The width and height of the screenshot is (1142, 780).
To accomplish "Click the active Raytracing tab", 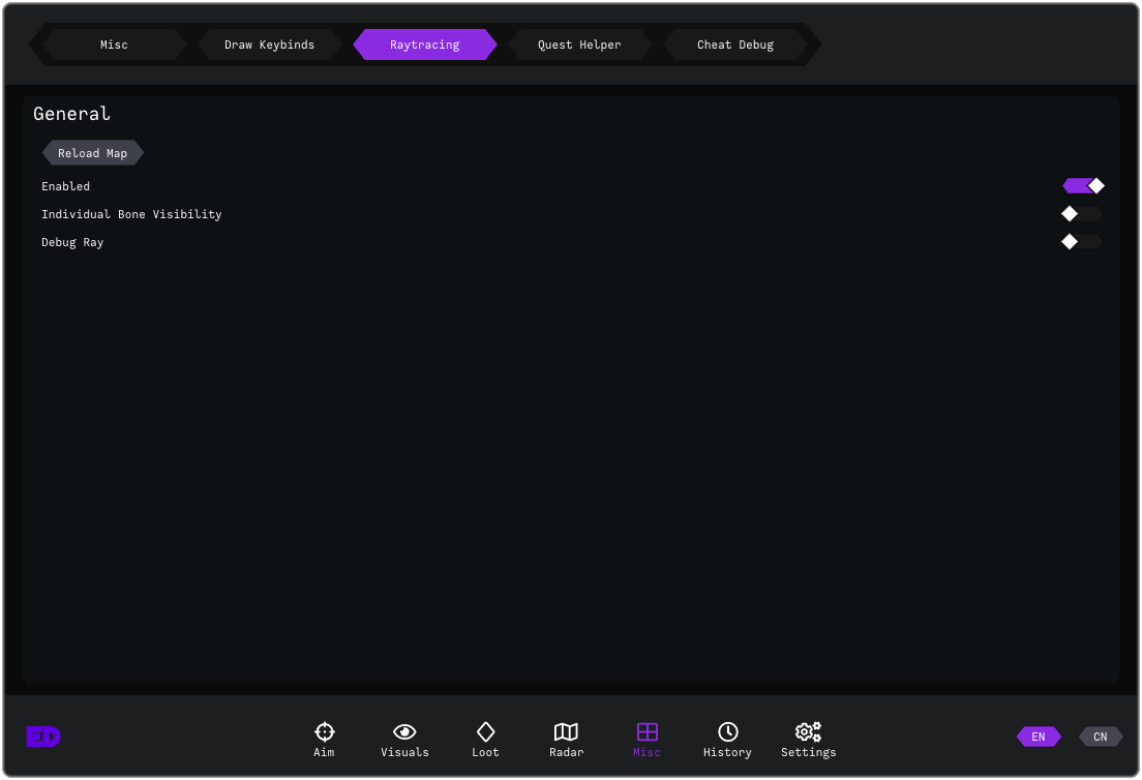I will pos(425,45).
